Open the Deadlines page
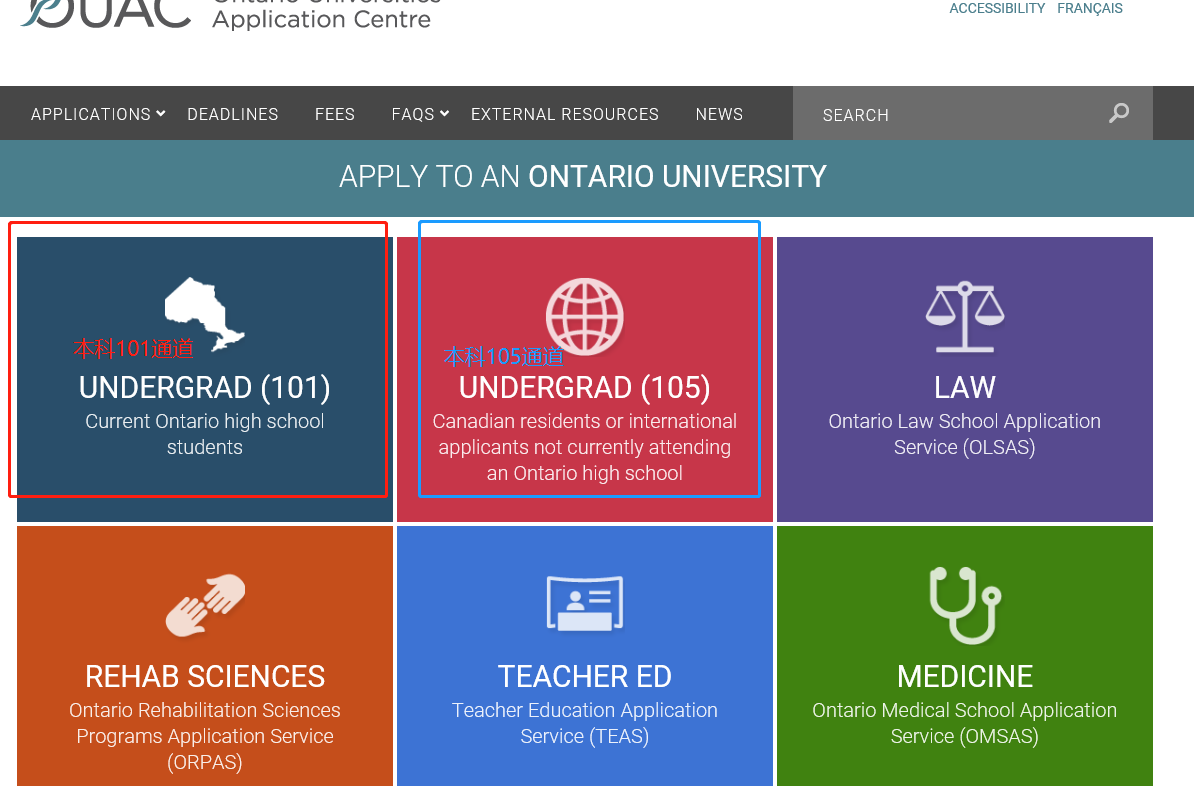1194x786 pixels. point(233,114)
